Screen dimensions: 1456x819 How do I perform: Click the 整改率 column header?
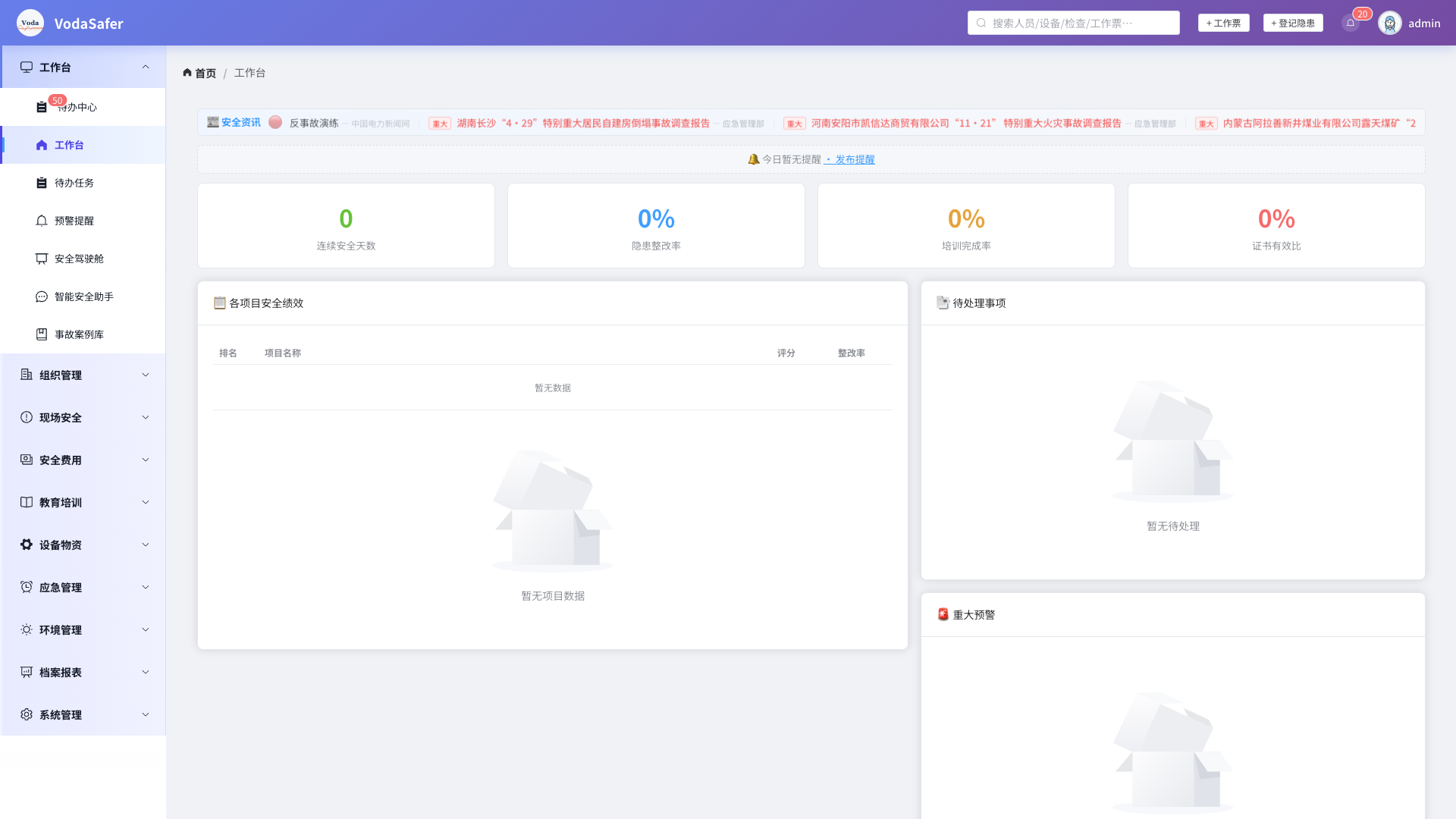(852, 353)
